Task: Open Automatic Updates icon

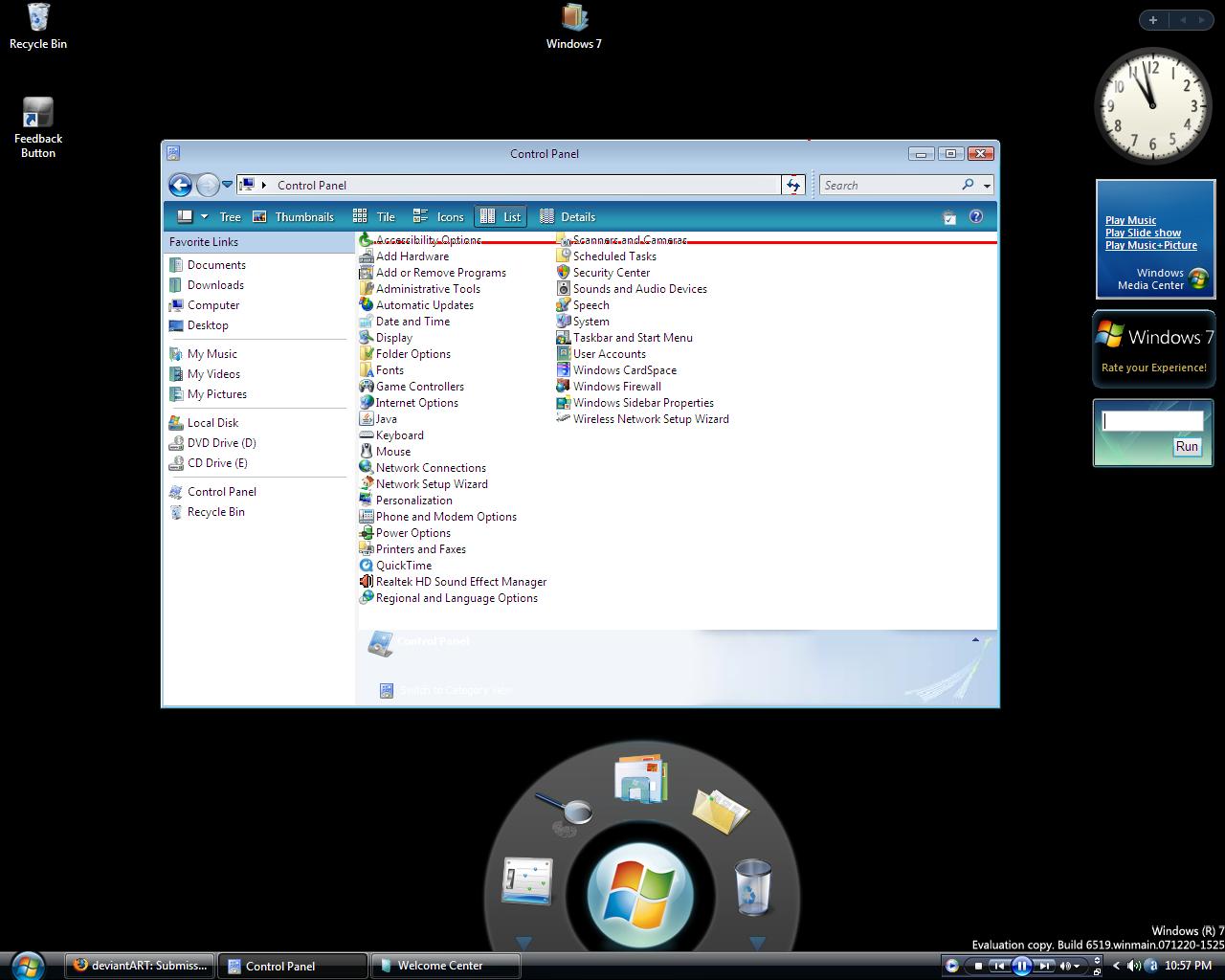Action: pyautogui.click(x=367, y=305)
